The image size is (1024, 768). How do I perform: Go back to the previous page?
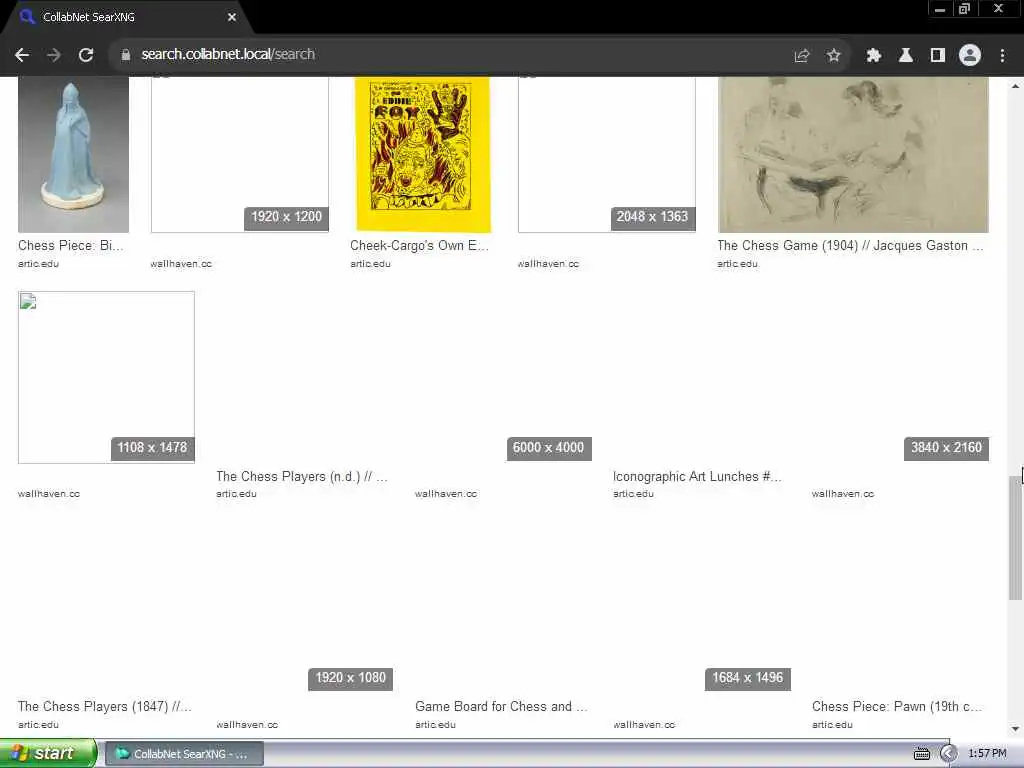point(22,55)
